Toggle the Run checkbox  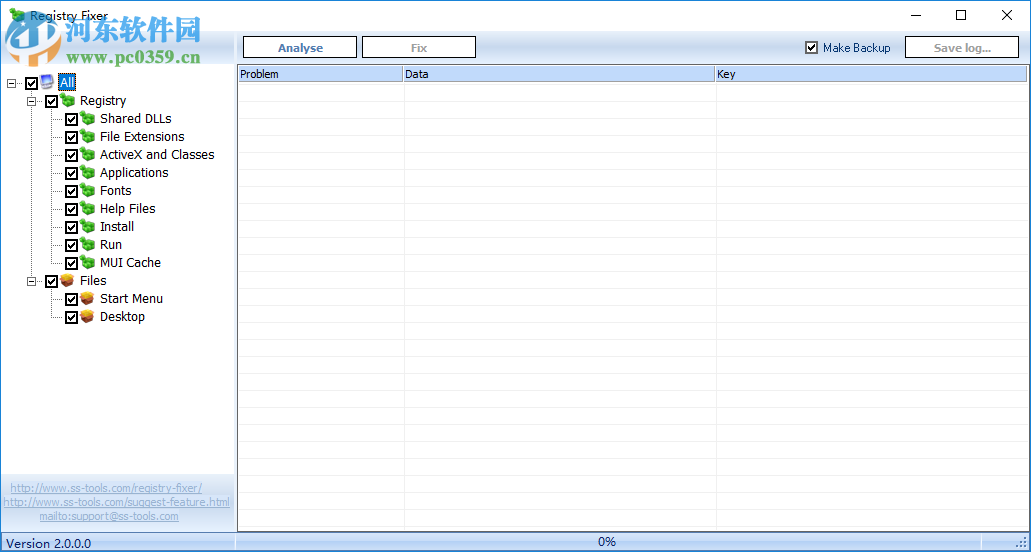(x=72, y=245)
